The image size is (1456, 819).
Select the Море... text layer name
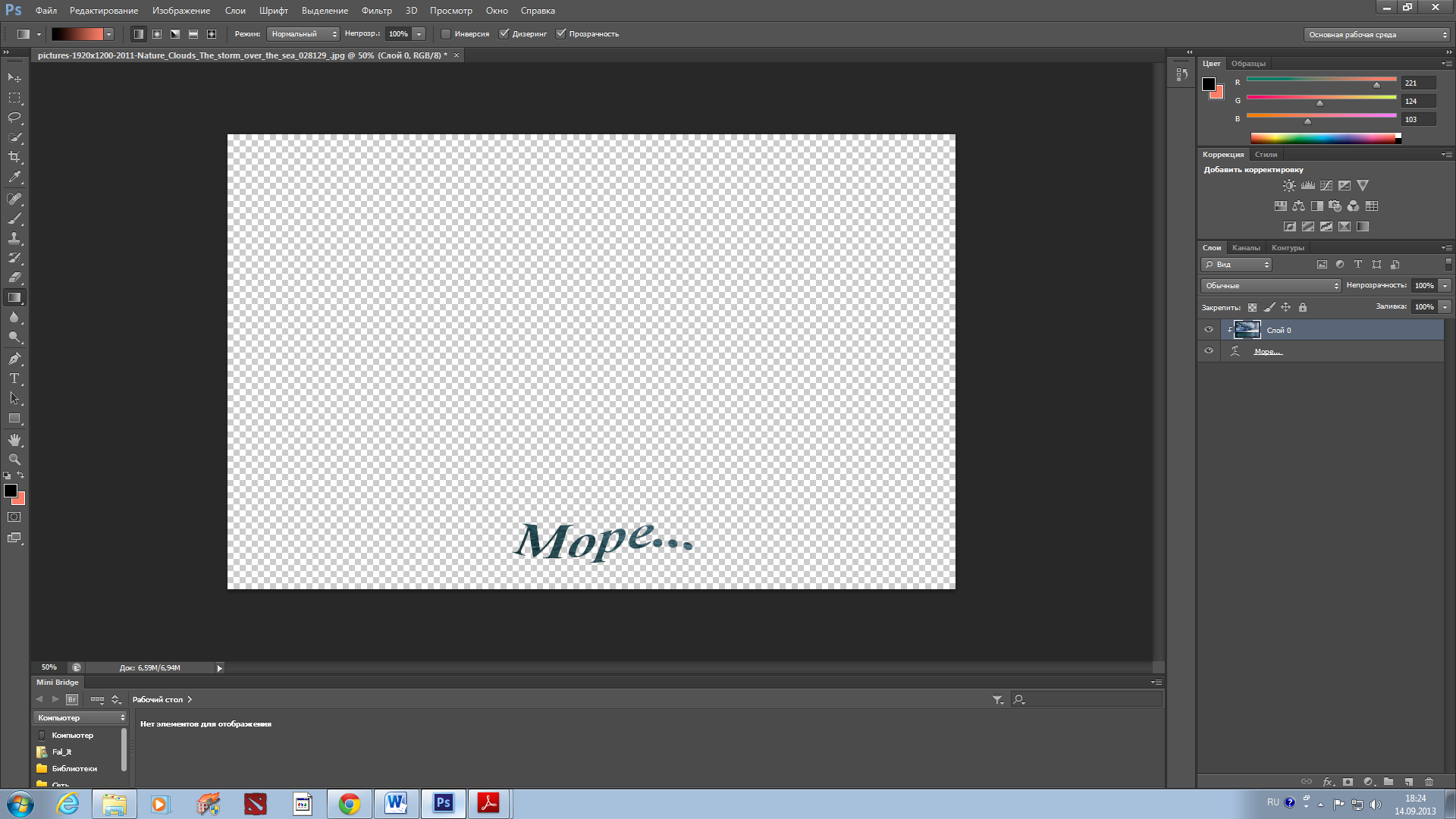pos(1268,352)
